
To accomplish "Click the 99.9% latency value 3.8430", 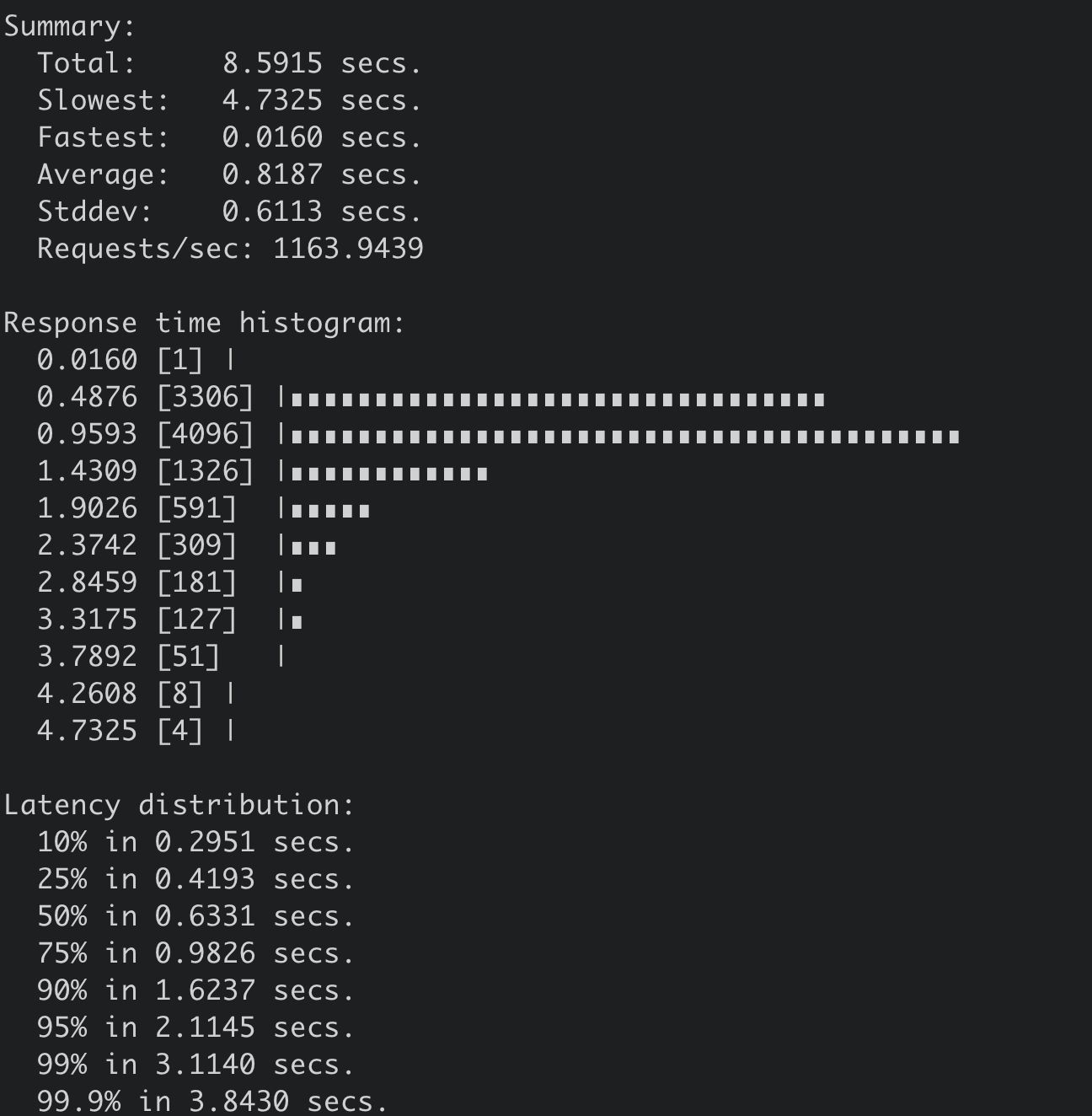I will pos(238,1102).
